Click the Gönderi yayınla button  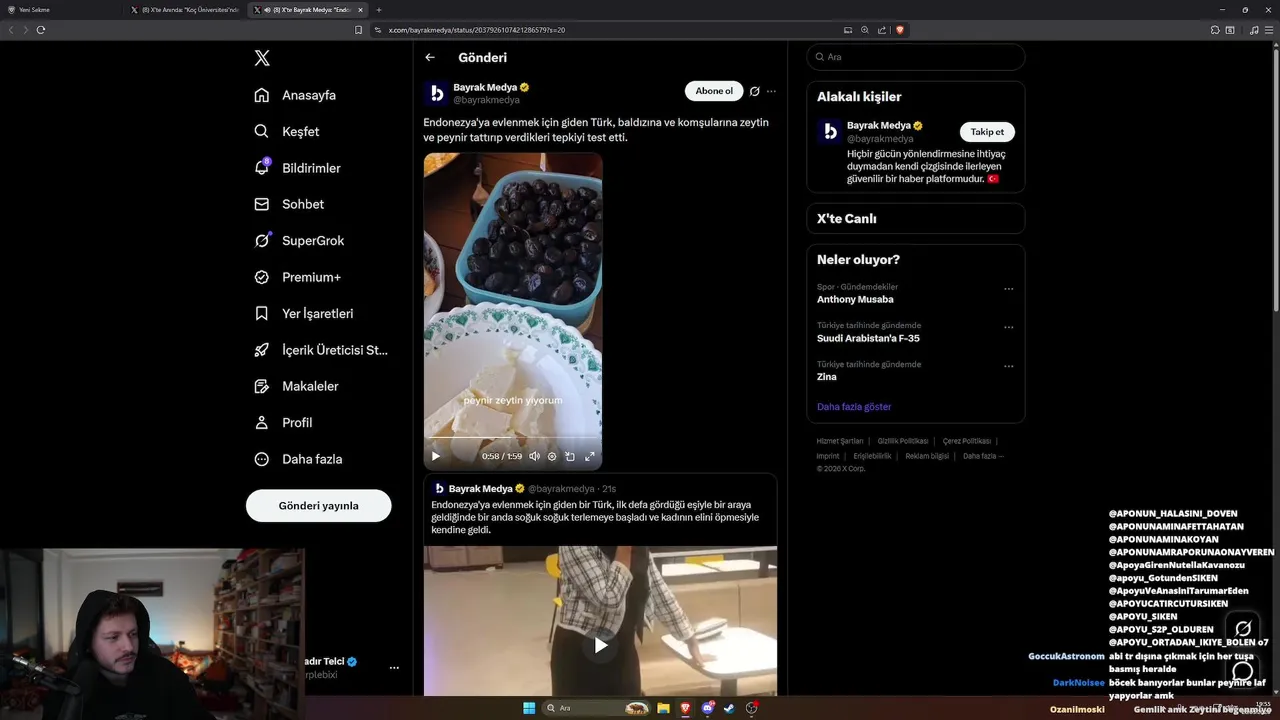[318, 506]
